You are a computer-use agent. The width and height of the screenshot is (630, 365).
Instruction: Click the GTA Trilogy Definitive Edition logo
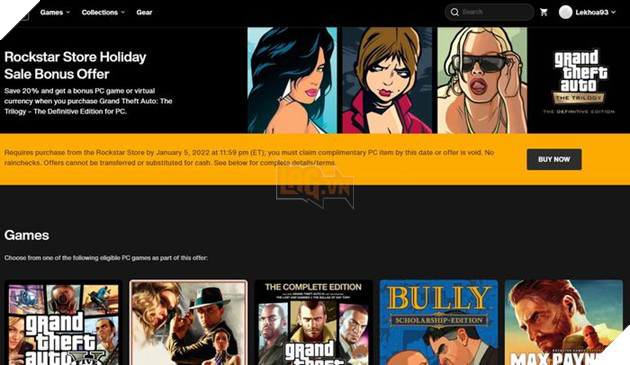[579, 82]
